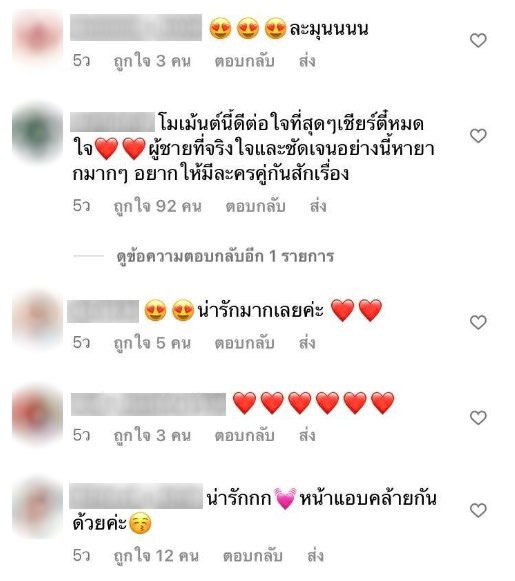
Task: Open green avatar of second commenter
Action: (37, 133)
